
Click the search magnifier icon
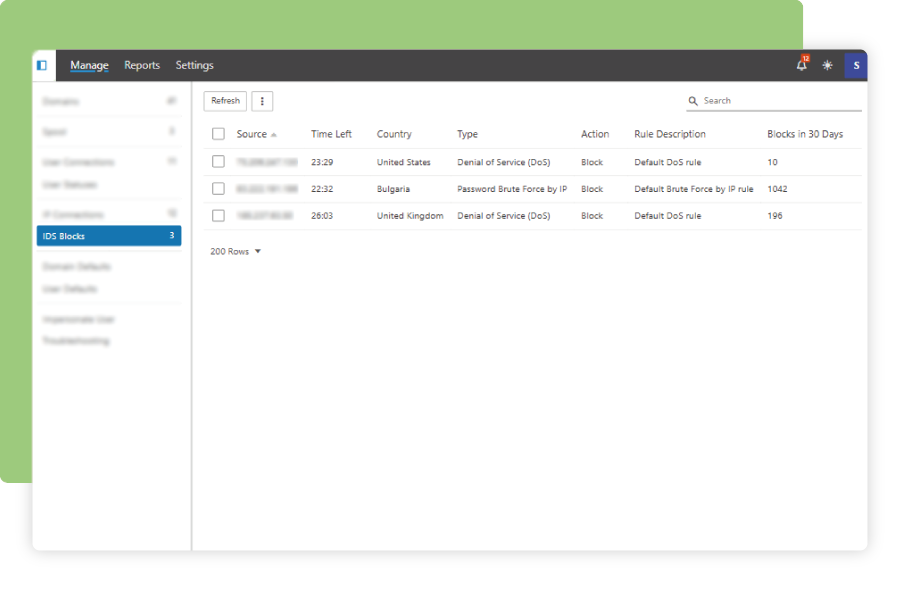pos(693,101)
